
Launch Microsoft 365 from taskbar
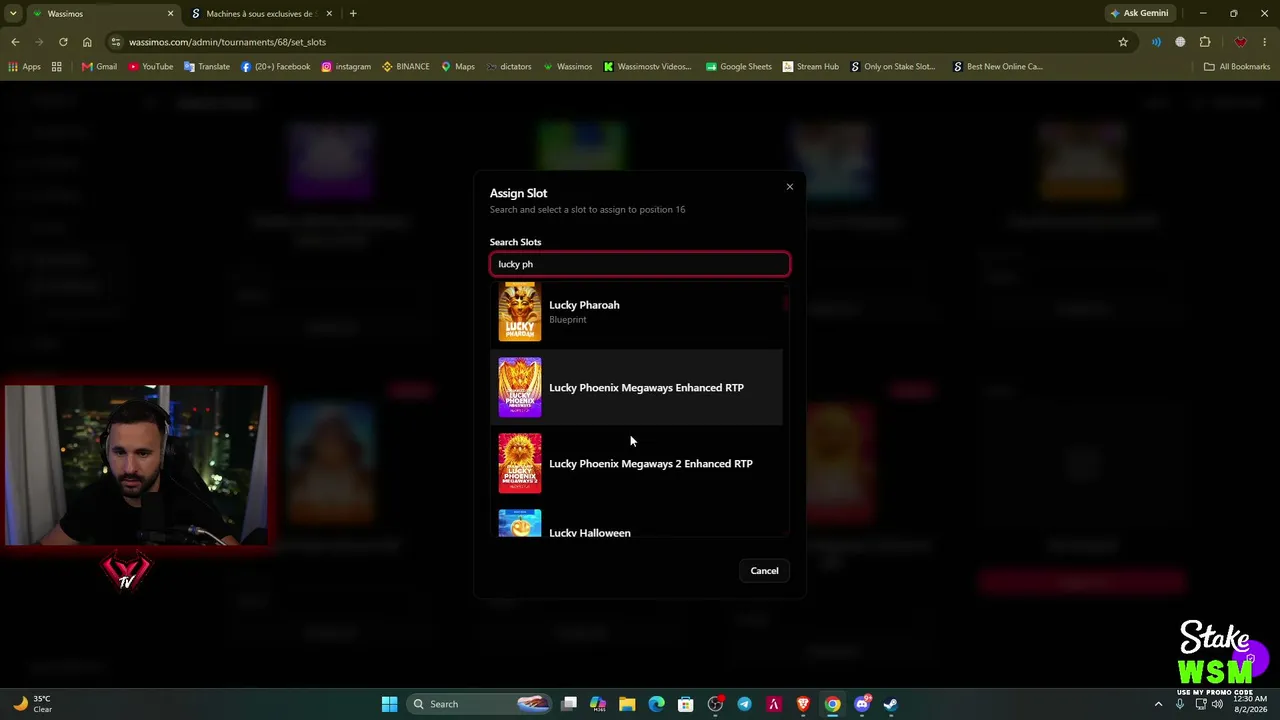click(x=598, y=704)
